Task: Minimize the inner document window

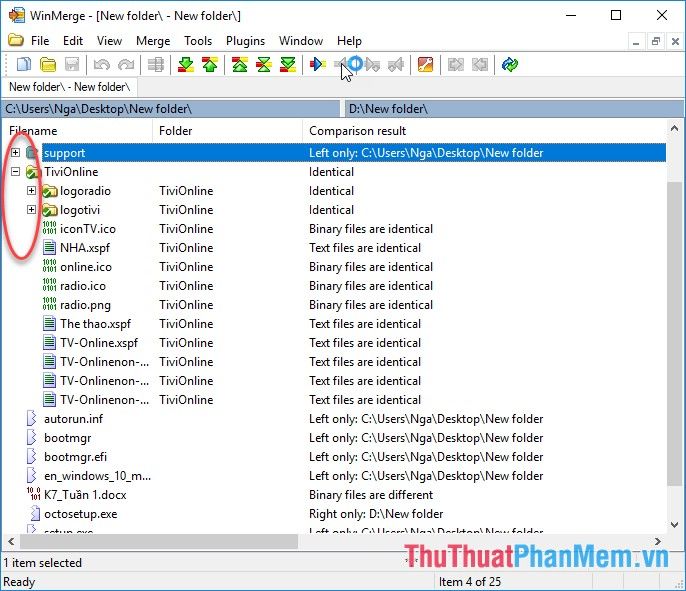Action: (636, 42)
